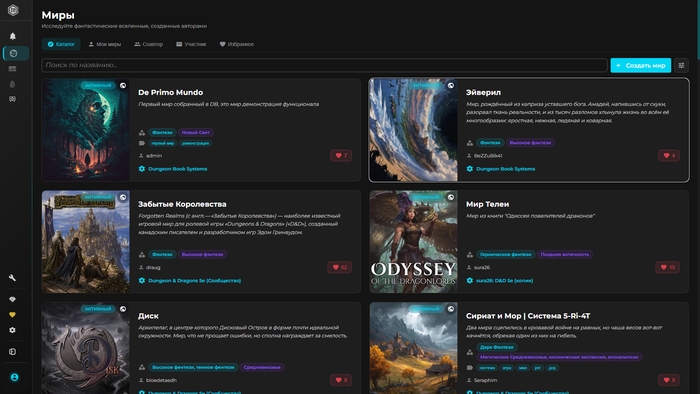Screen dimensions: 700x394
Task: Click the Новый Свет tag on De Primo Mundo
Action: (196, 133)
